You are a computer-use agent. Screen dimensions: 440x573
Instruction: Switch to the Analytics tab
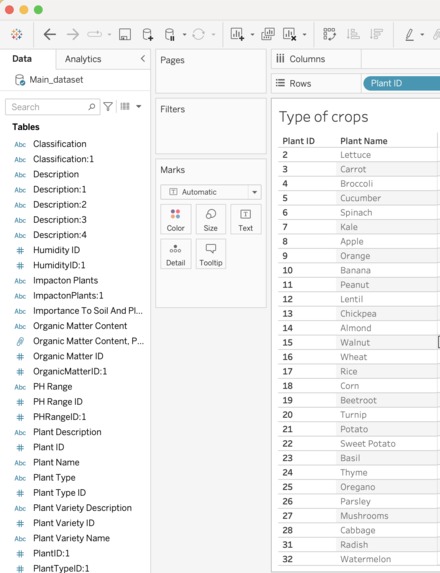[83, 59]
